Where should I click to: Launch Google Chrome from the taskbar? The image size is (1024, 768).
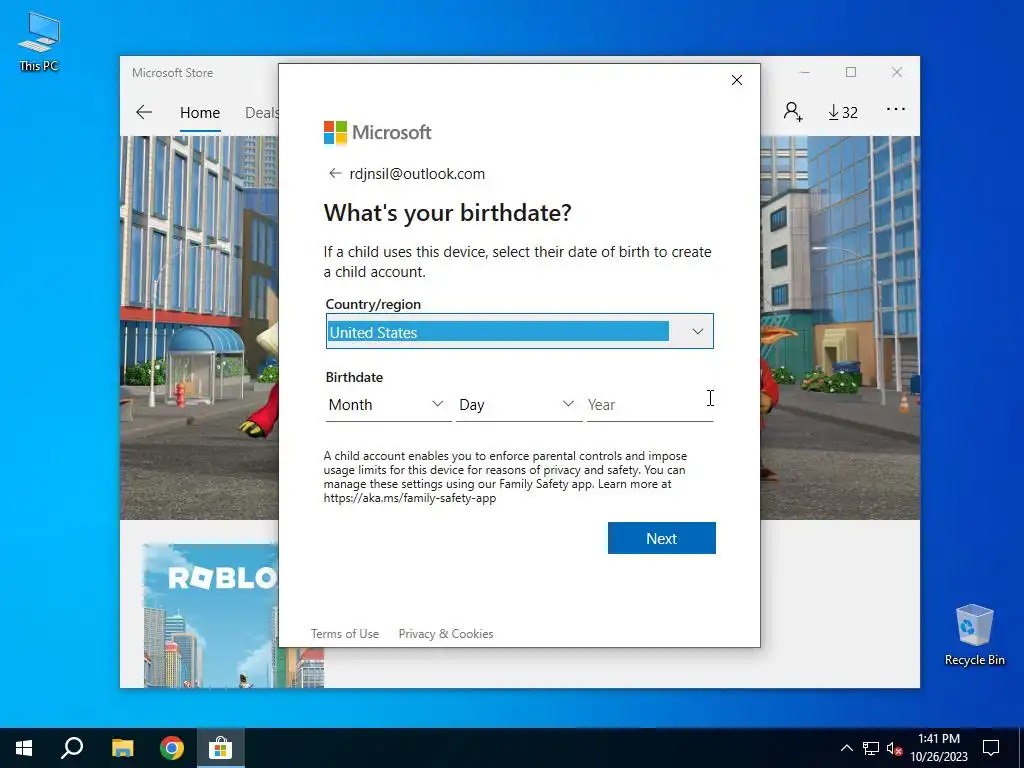[x=172, y=748]
